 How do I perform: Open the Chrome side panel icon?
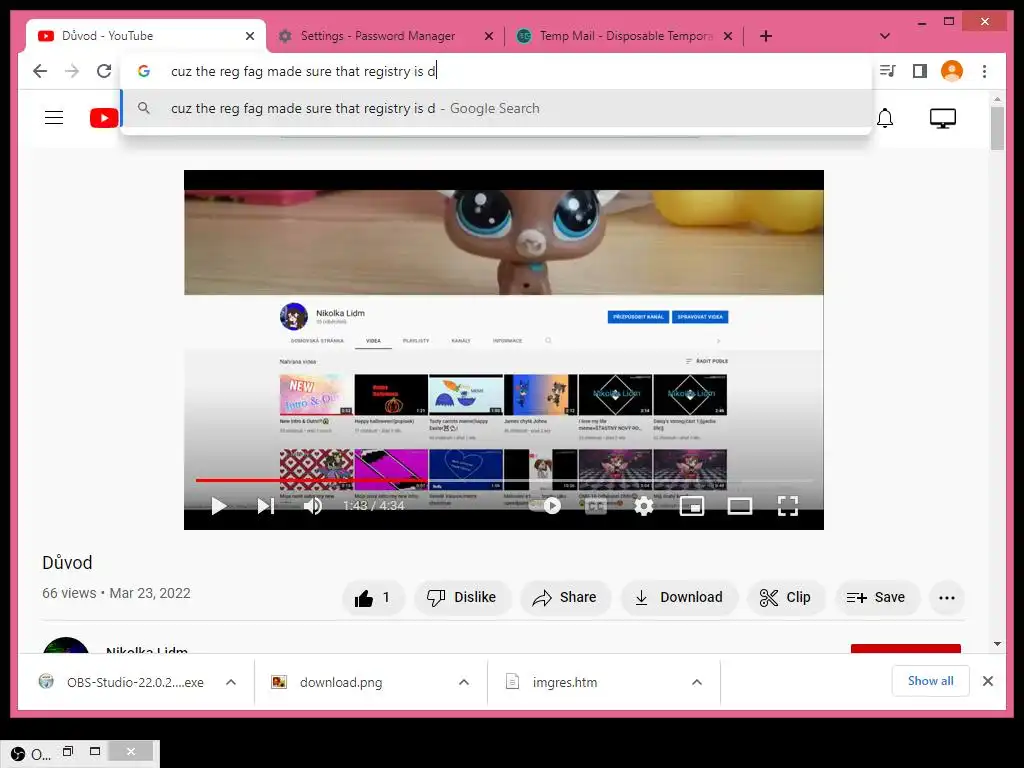[x=920, y=71]
